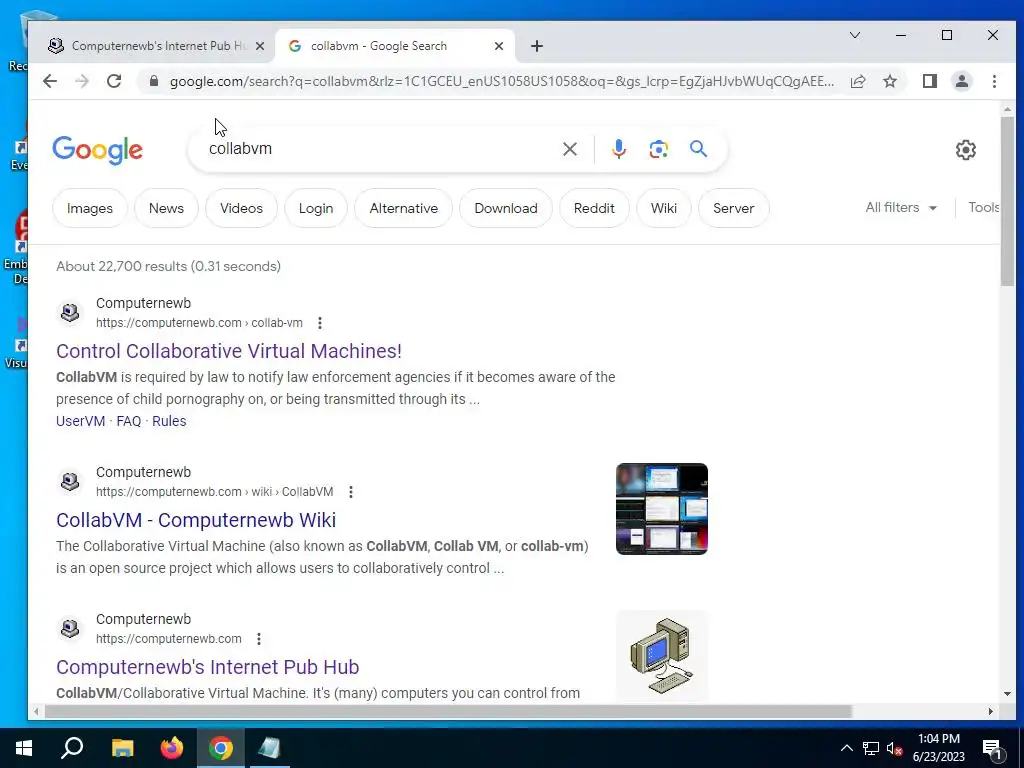1024x768 pixels.
Task: Select the Server search chip
Action: (x=733, y=208)
